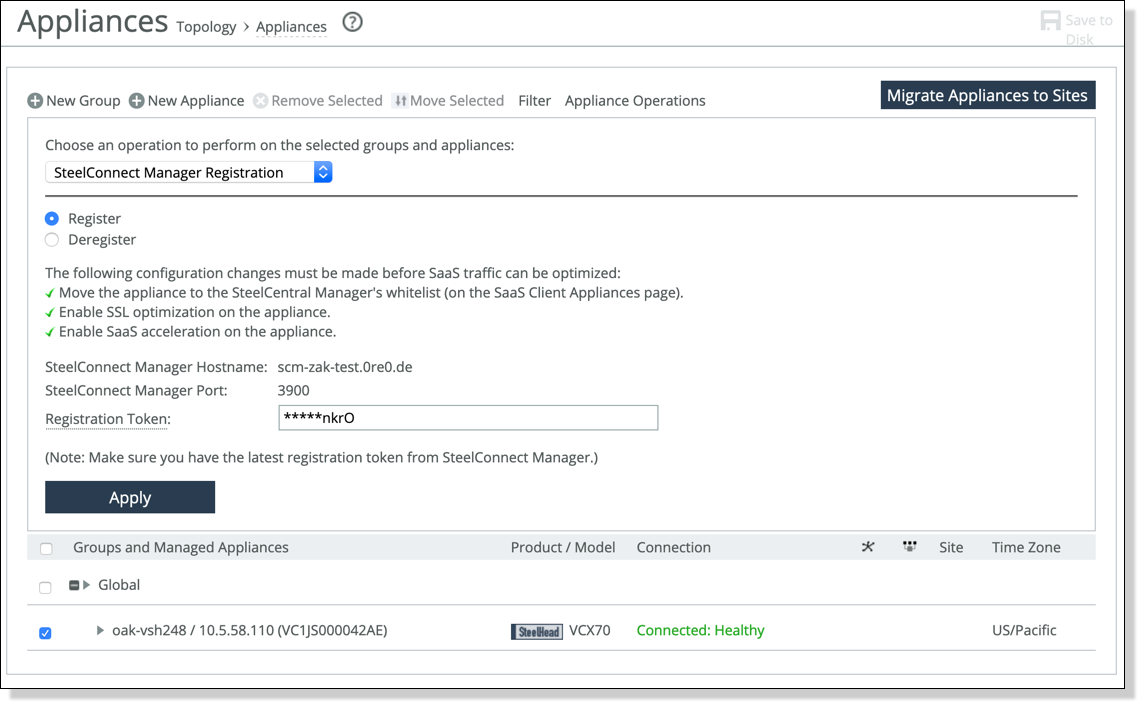Click New Group in the toolbar
The height and width of the screenshot is (702, 1138).
click(83, 101)
